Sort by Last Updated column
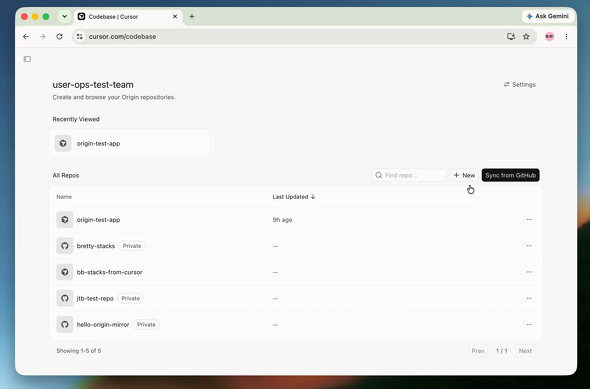 [293, 197]
